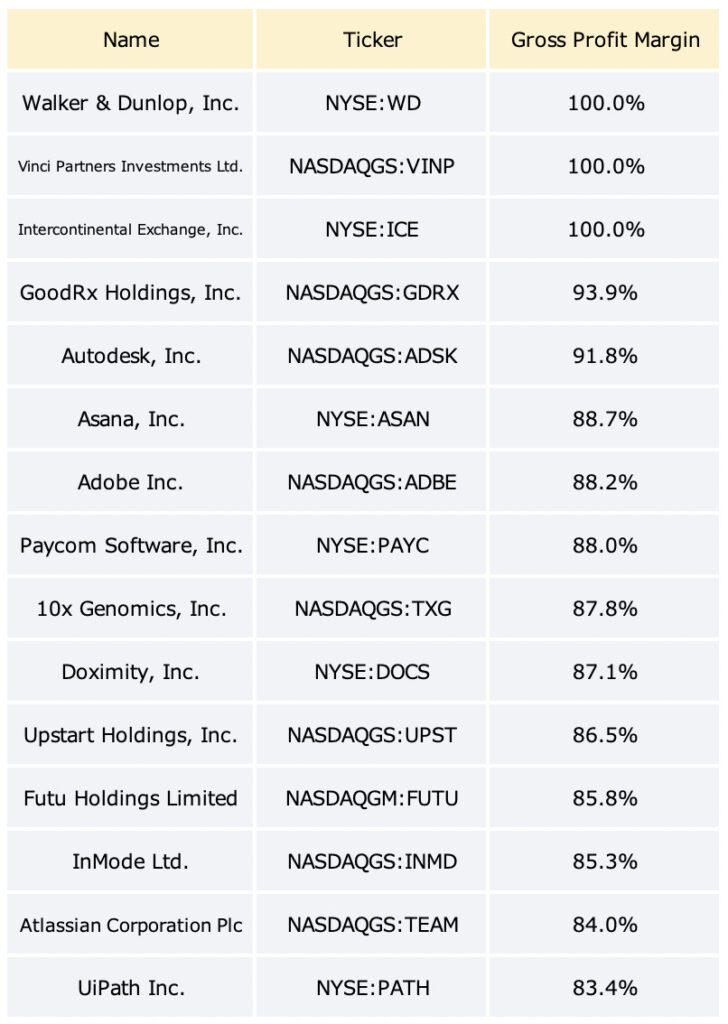Select the 93.9% margin cell
This screenshot has height=1024, width=728.
point(605,293)
